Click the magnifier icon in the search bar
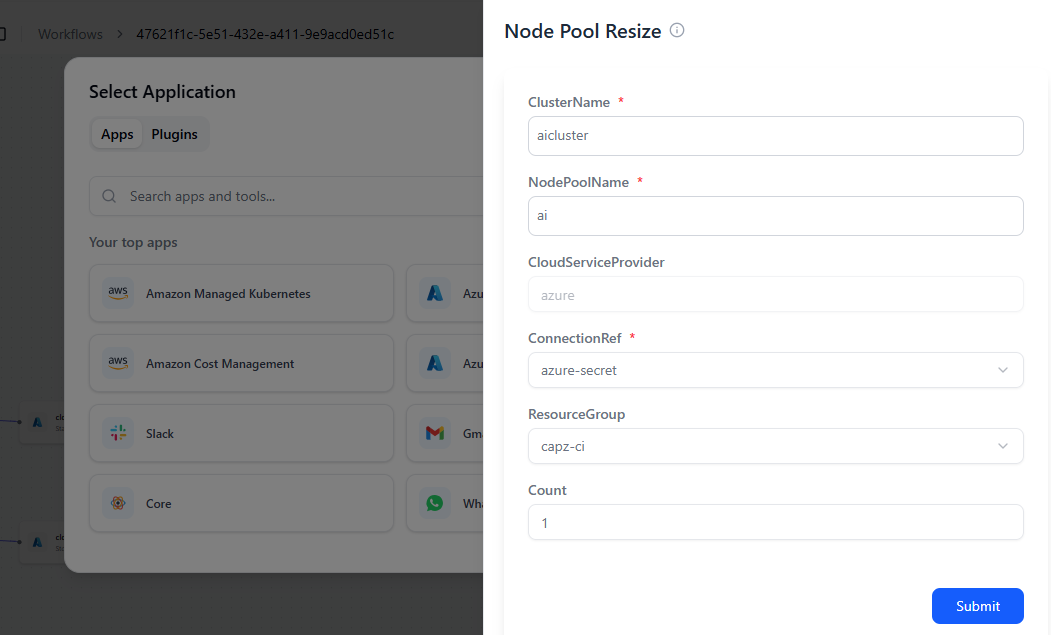Screen dimensions: 1051x635 coord(110,197)
